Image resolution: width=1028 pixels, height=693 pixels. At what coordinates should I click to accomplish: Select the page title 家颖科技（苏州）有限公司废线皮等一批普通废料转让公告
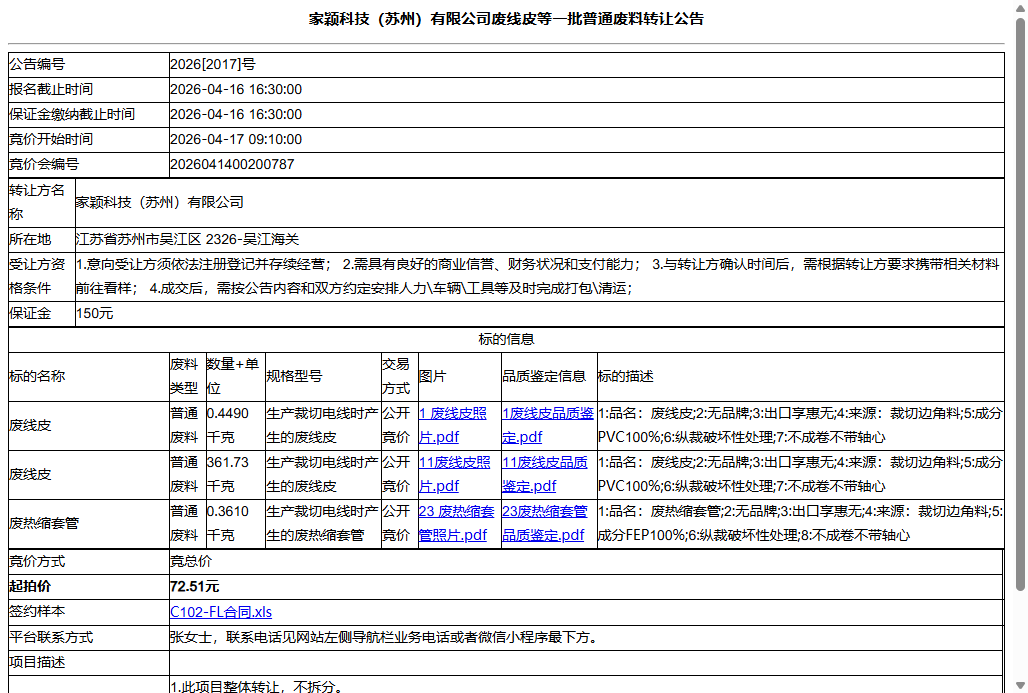(506, 19)
